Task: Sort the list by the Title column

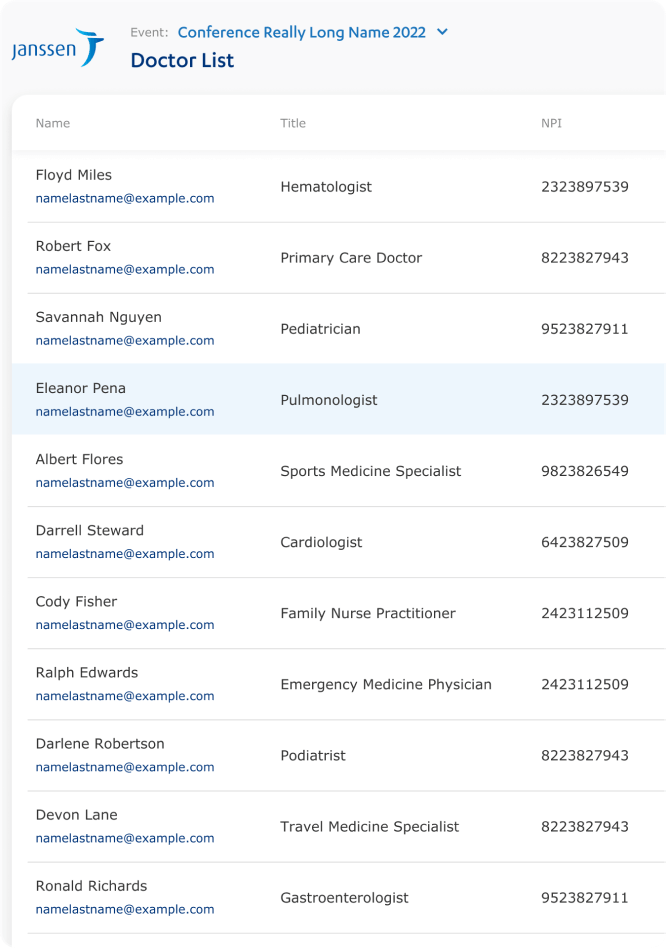Action: 291,123
